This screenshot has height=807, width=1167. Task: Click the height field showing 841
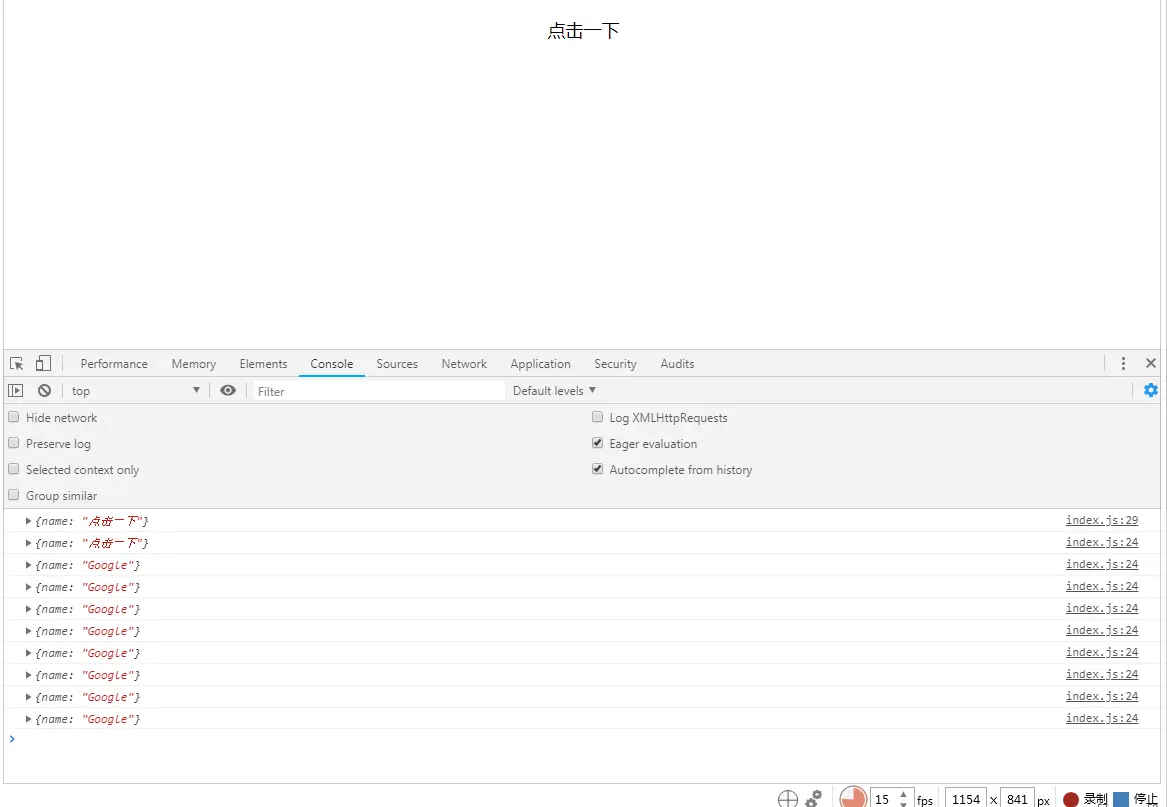1017,799
